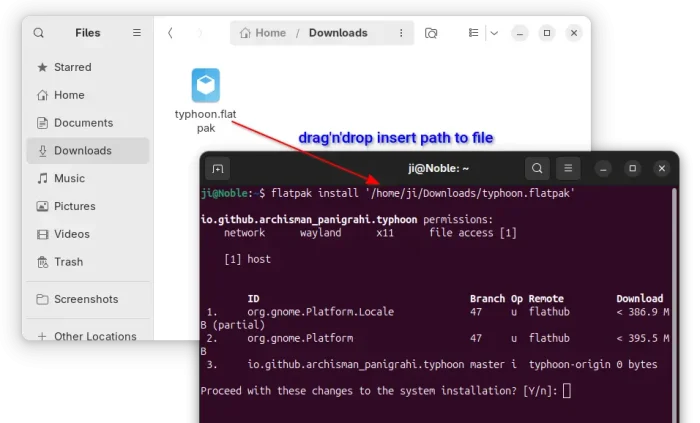The image size is (700, 423).
Task: Open Videos in the sidebar
Action: (x=88, y=234)
